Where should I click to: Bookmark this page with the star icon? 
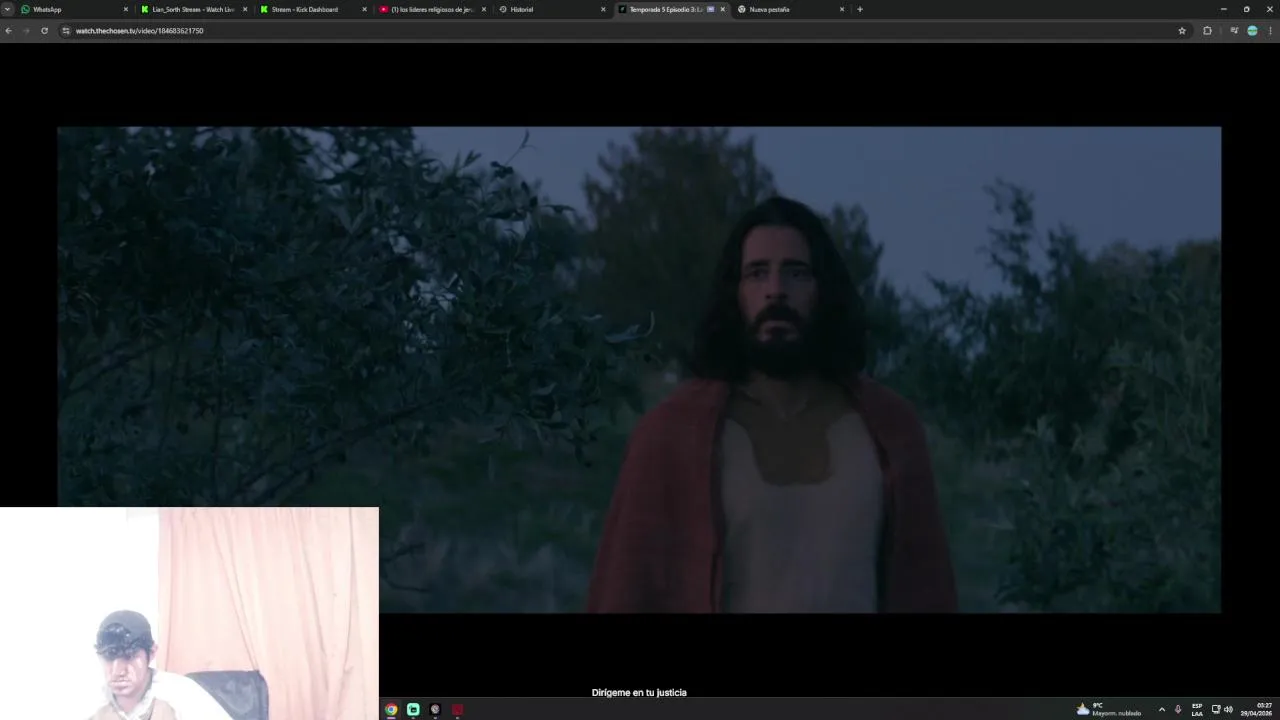pos(1182,31)
